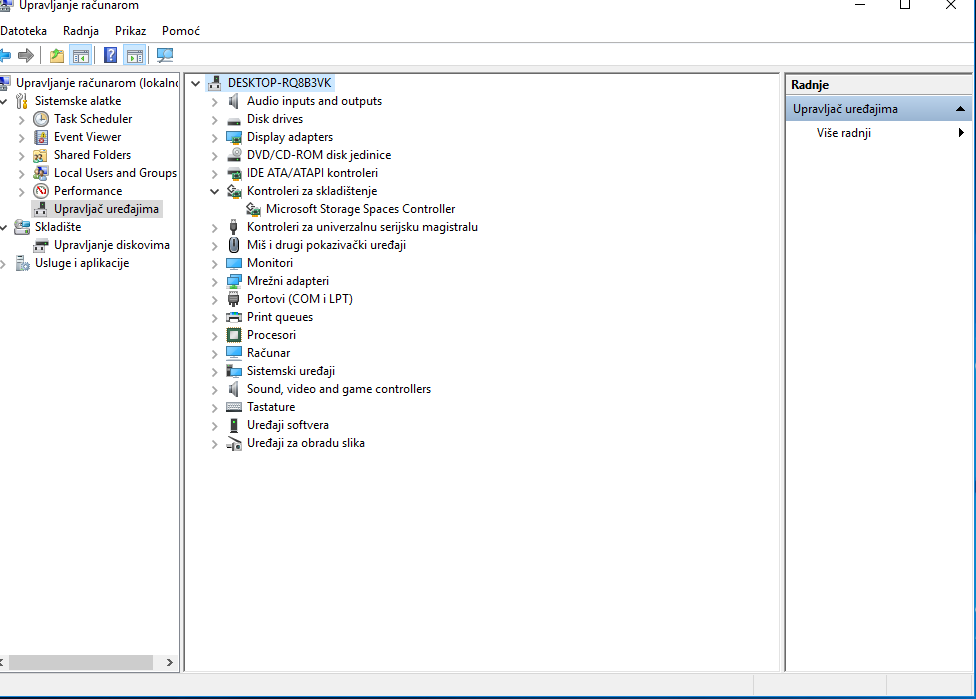This screenshot has height=699, width=976.
Task: Expand the Local Users and Groups node
Action: point(22,174)
